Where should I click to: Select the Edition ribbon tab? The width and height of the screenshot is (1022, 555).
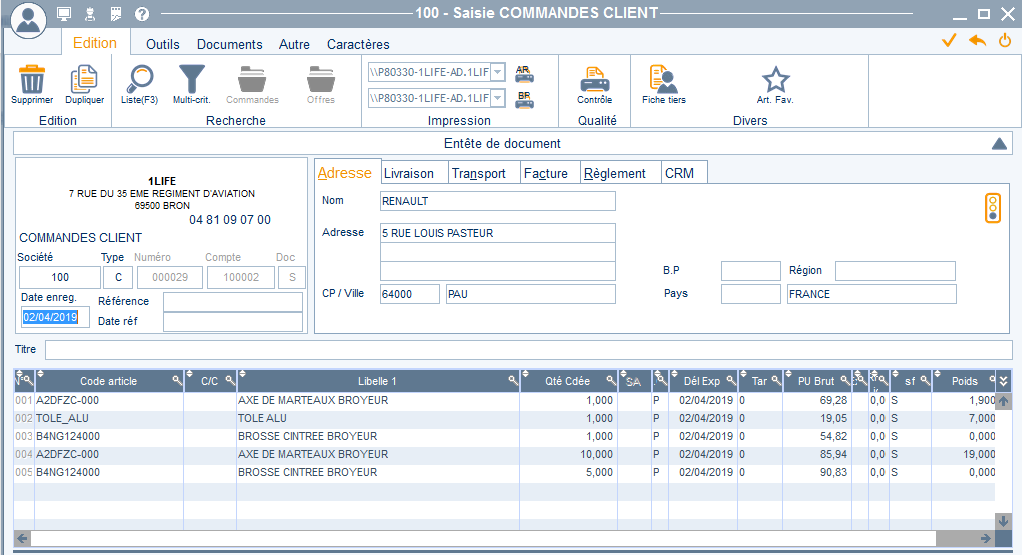coord(95,43)
